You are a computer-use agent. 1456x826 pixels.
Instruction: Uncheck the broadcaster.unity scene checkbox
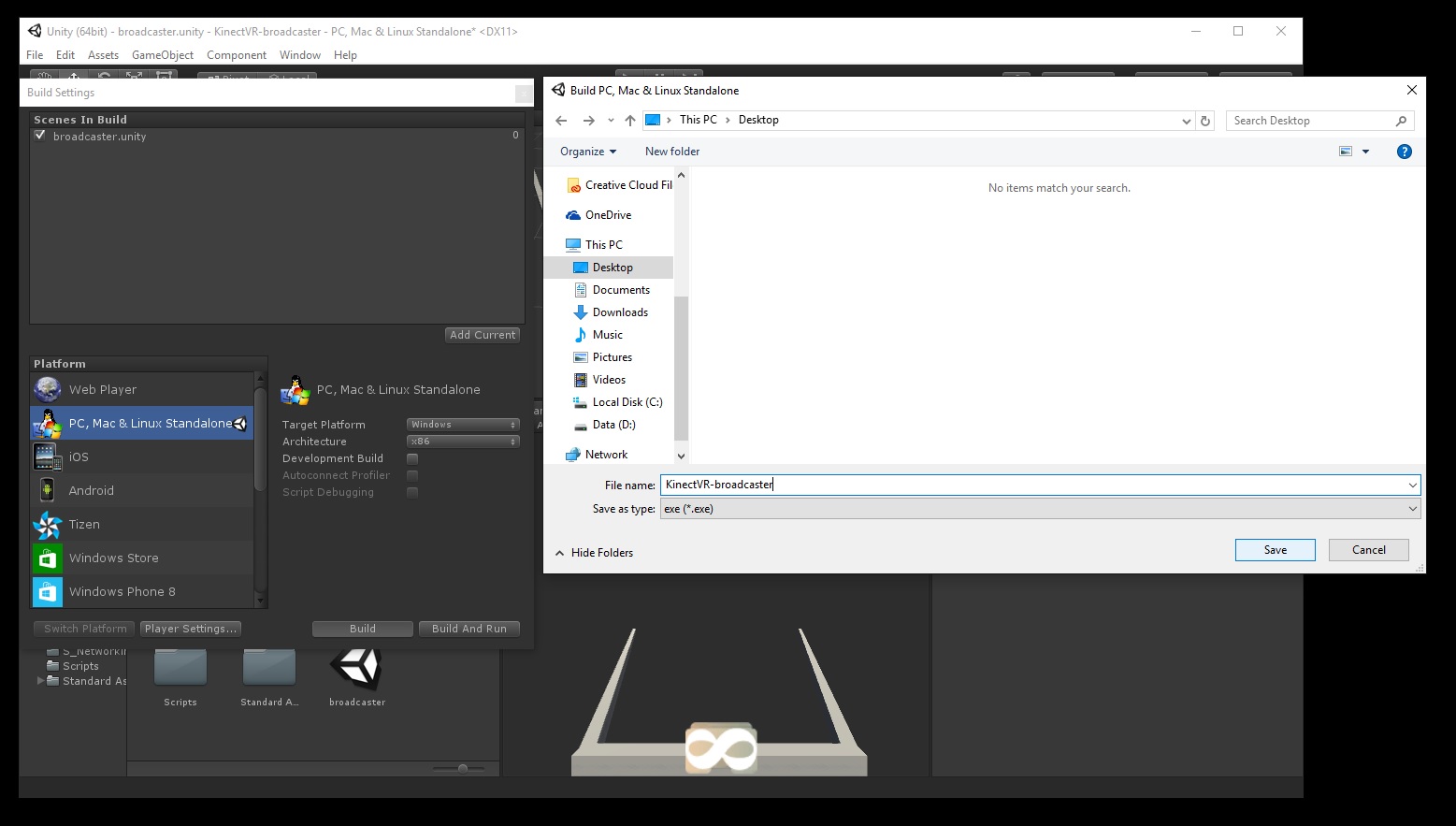[40, 136]
